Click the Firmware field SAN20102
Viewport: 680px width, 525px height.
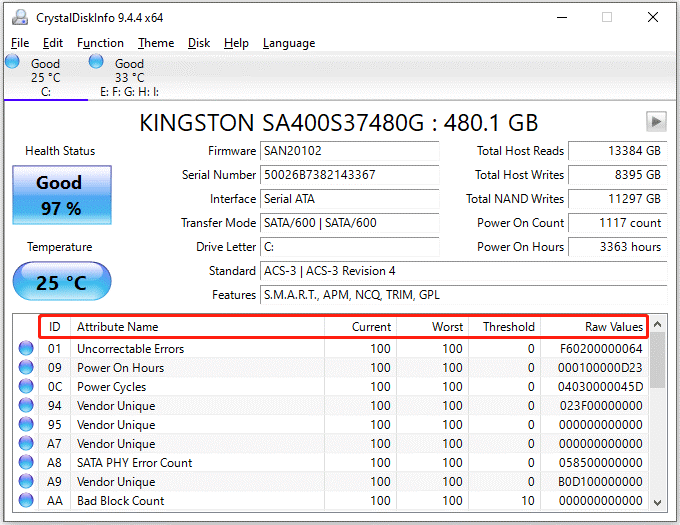pos(350,151)
